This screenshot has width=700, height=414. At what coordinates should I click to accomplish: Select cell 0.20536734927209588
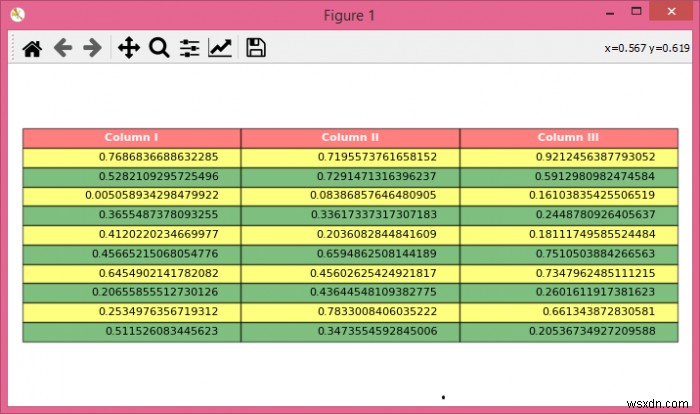tap(569, 332)
